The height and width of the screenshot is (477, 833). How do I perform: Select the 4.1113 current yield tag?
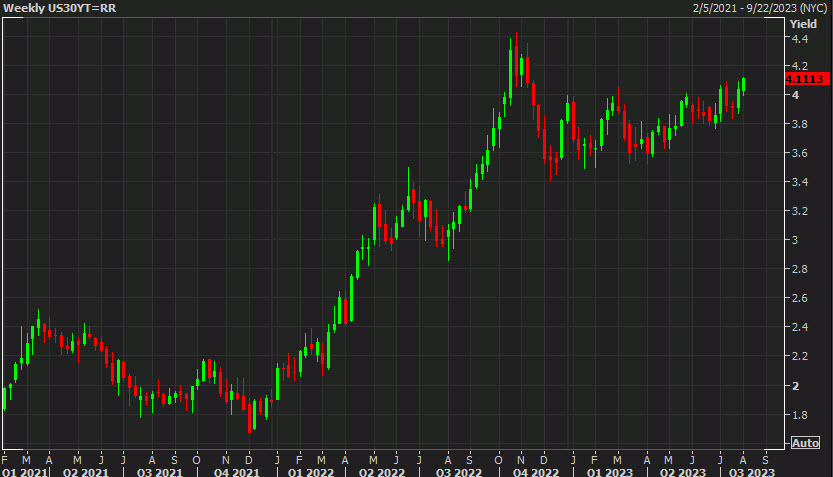click(x=806, y=79)
